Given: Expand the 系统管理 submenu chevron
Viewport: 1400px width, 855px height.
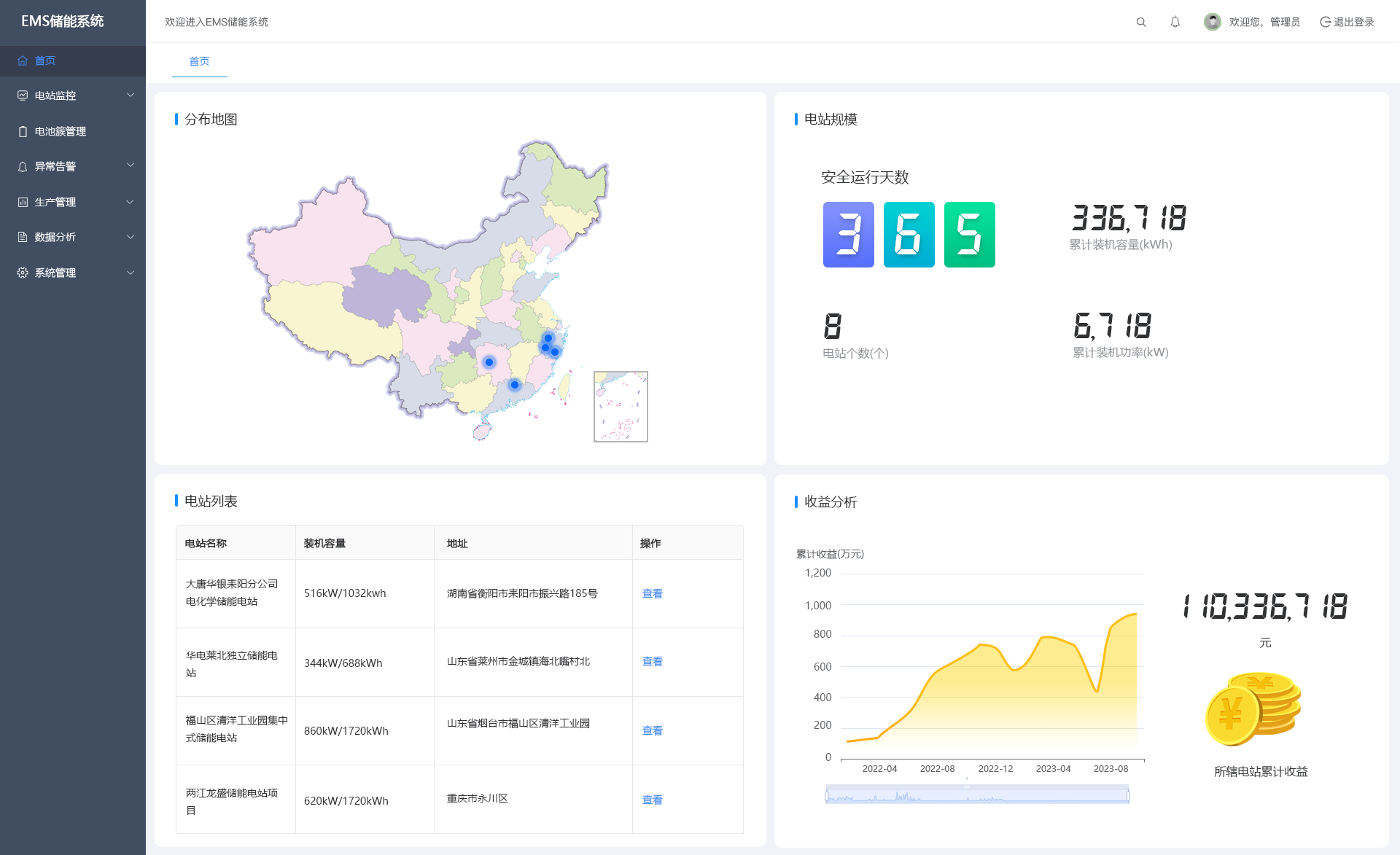Looking at the screenshot, I should coord(131,273).
